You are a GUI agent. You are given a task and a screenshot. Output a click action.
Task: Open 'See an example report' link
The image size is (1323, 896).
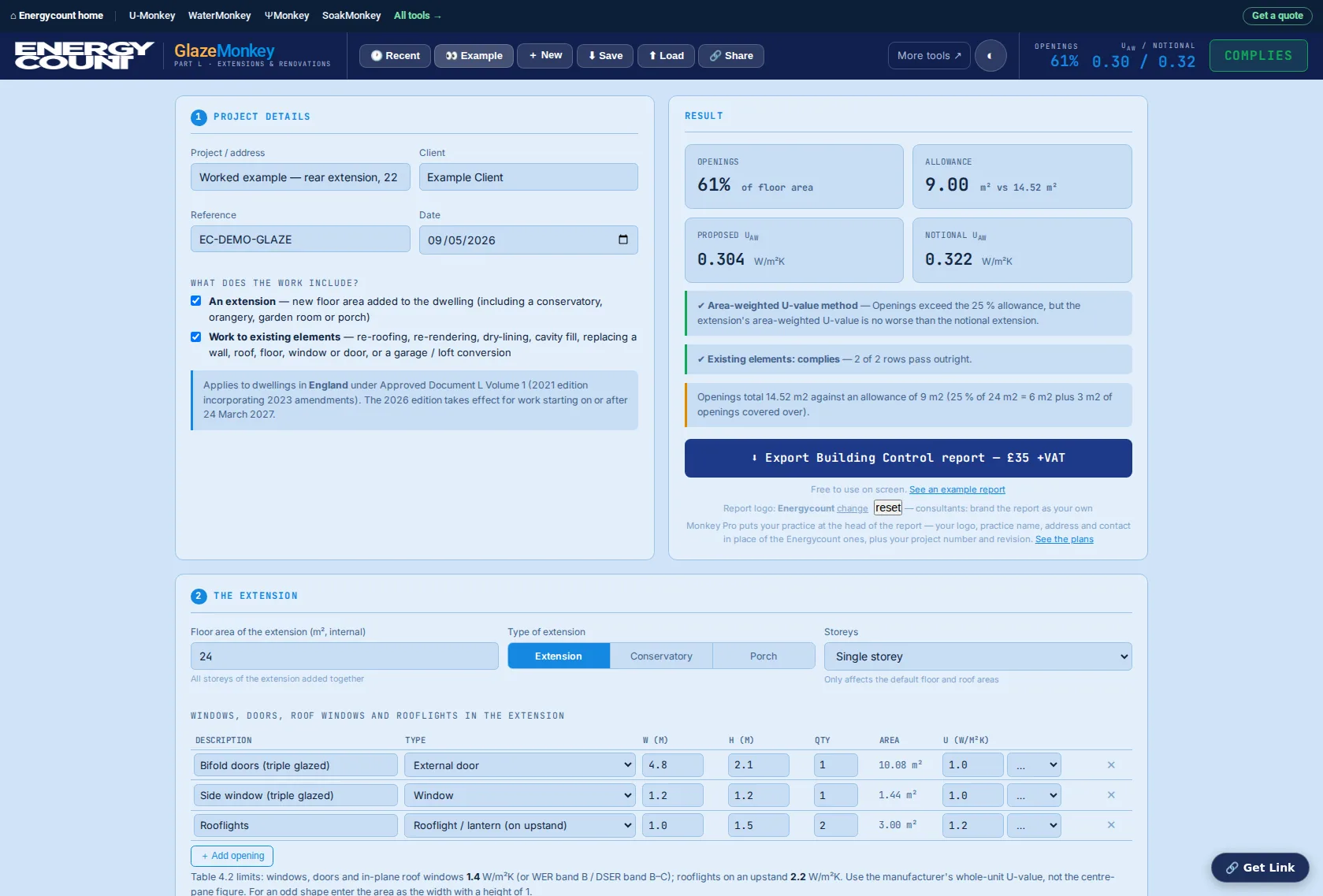click(x=957, y=489)
